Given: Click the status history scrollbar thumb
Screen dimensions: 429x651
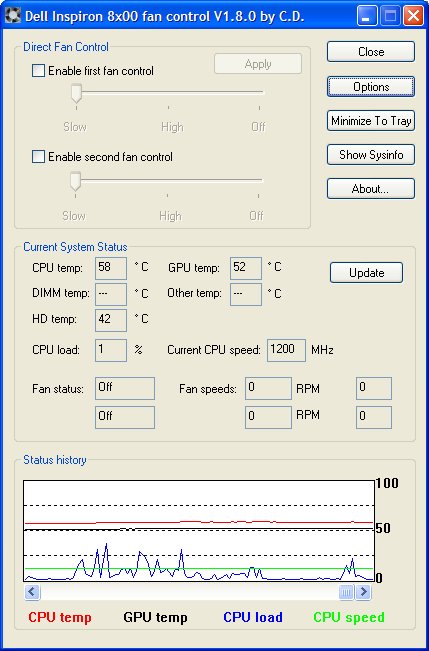Looking at the screenshot, I should 346,592.
